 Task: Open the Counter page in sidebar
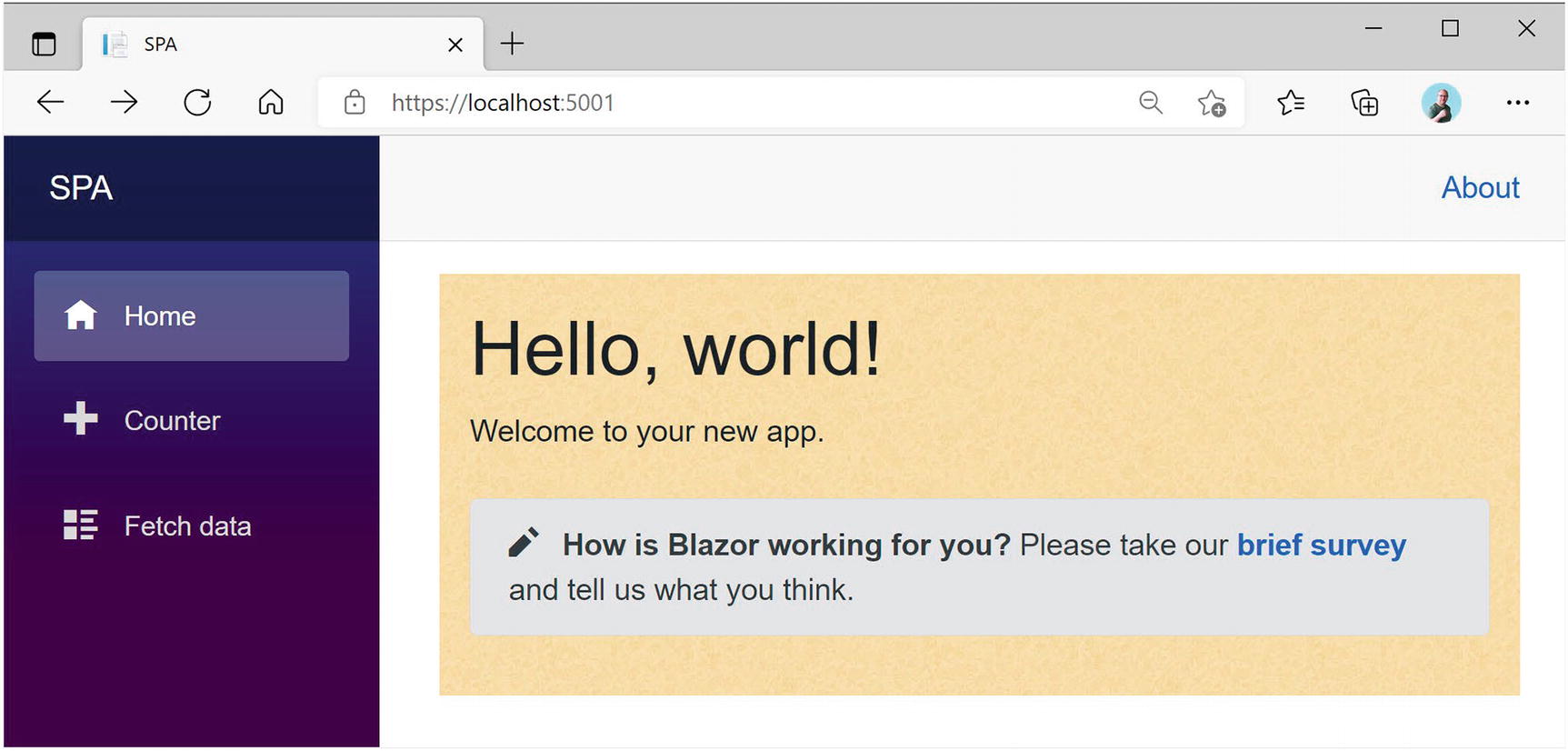point(172,420)
